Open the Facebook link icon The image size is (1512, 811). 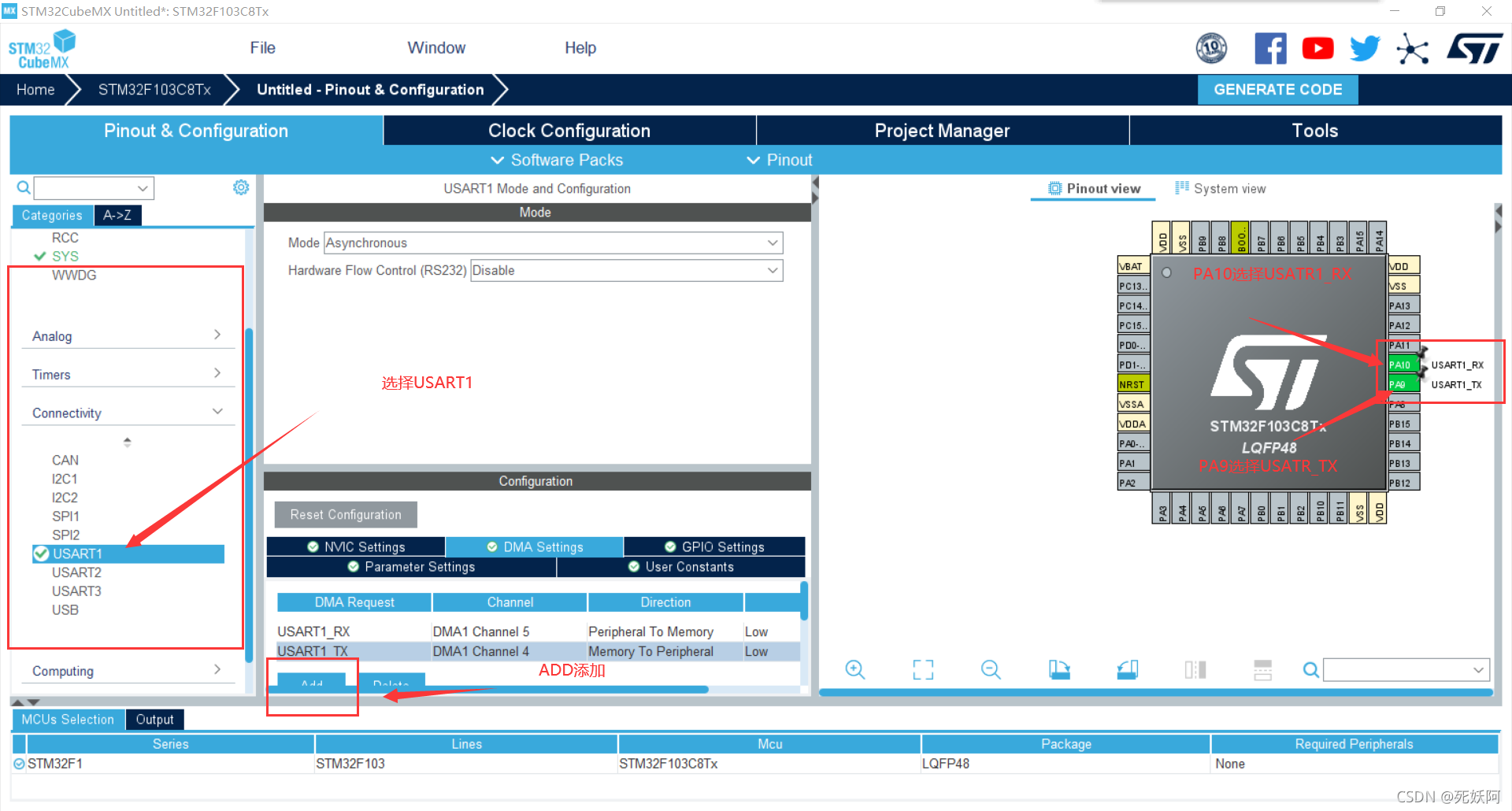1270,49
